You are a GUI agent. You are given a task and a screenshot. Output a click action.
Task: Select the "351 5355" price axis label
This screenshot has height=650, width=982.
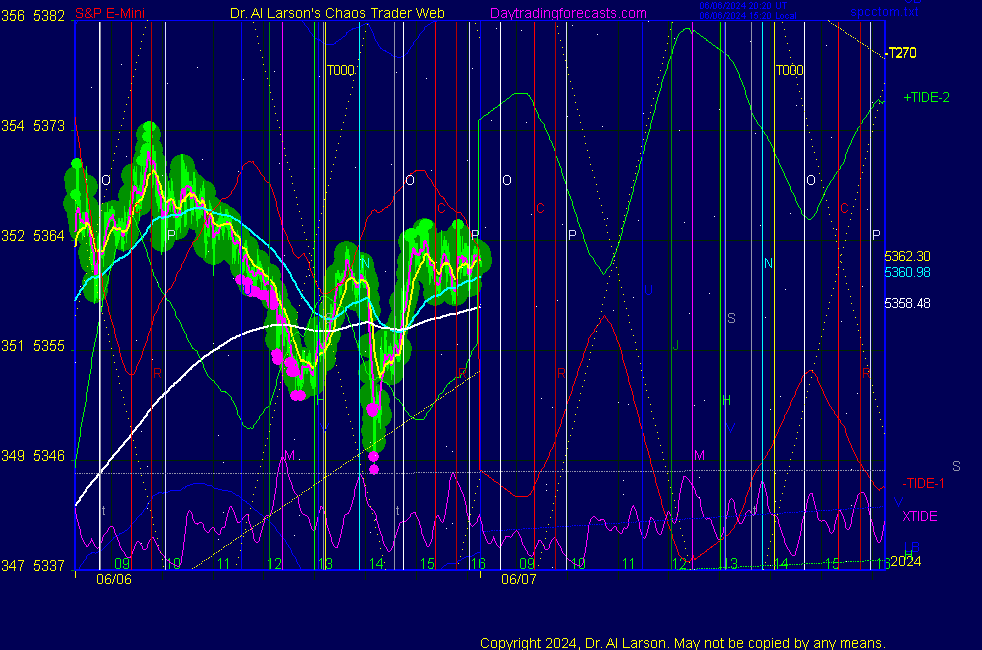tap(33, 346)
